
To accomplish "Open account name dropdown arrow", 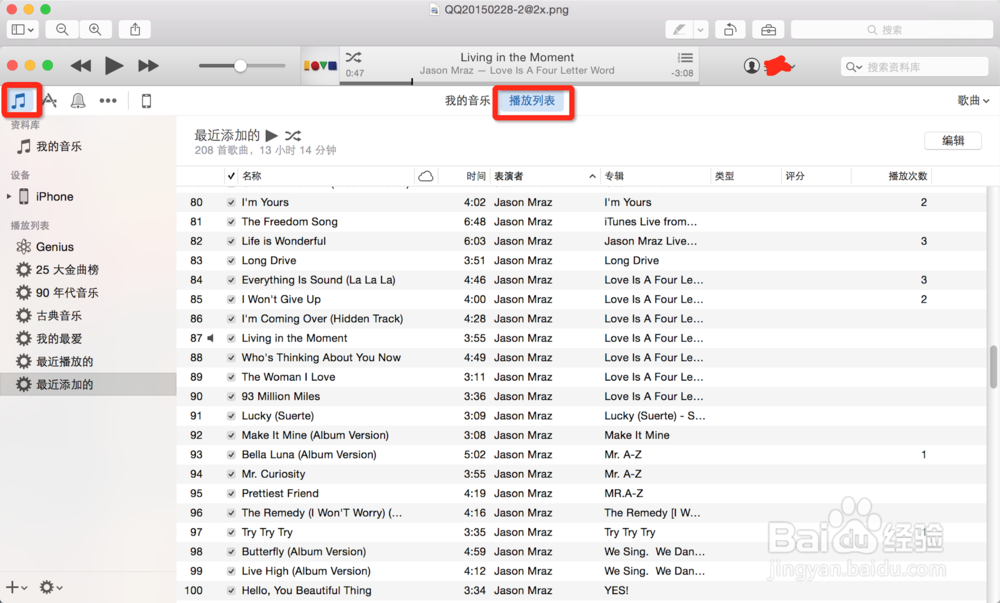I will click(x=792, y=66).
